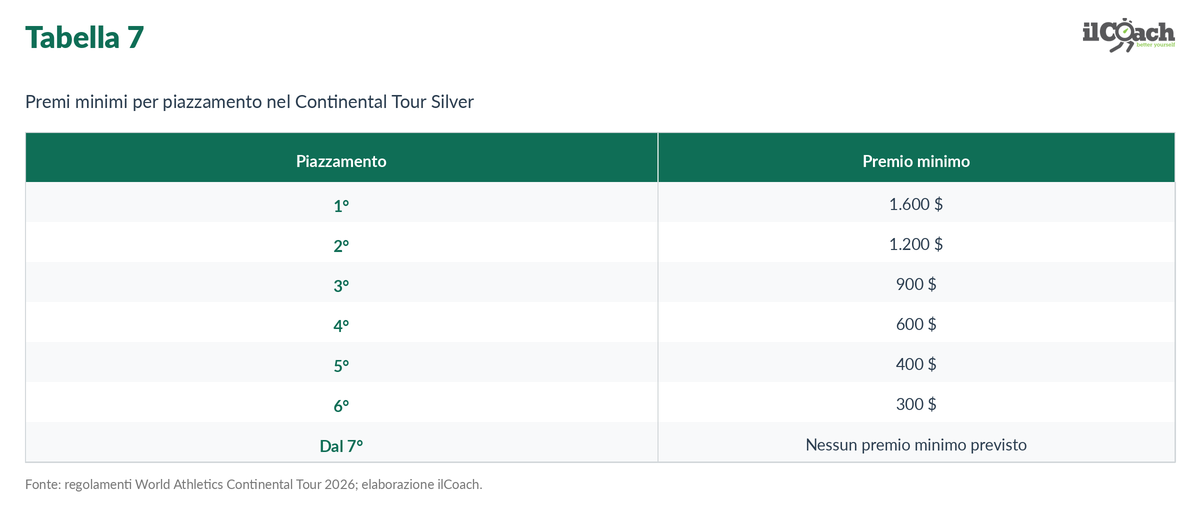1200x513 pixels.
Task: Select the 400 $ prize cell
Action: [x=916, y=364]
